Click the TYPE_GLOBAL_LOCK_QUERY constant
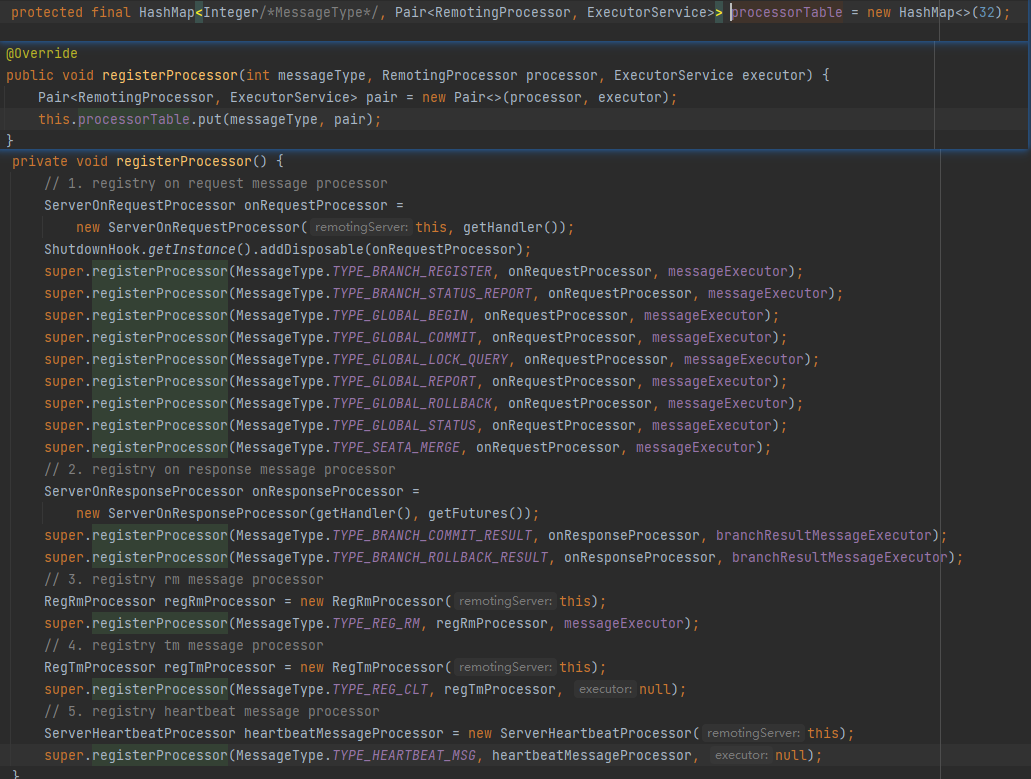Viewport: 1031px width, 779px height. pyautogui.click(x=420, y=360)
